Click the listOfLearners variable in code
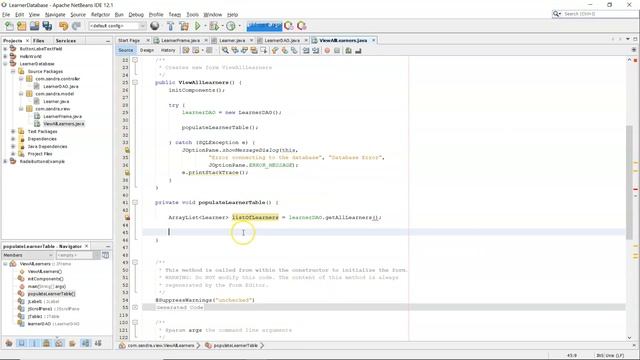The width and height of the screenshot is (640, 360). pyautogui.click(x=255, y=217)
